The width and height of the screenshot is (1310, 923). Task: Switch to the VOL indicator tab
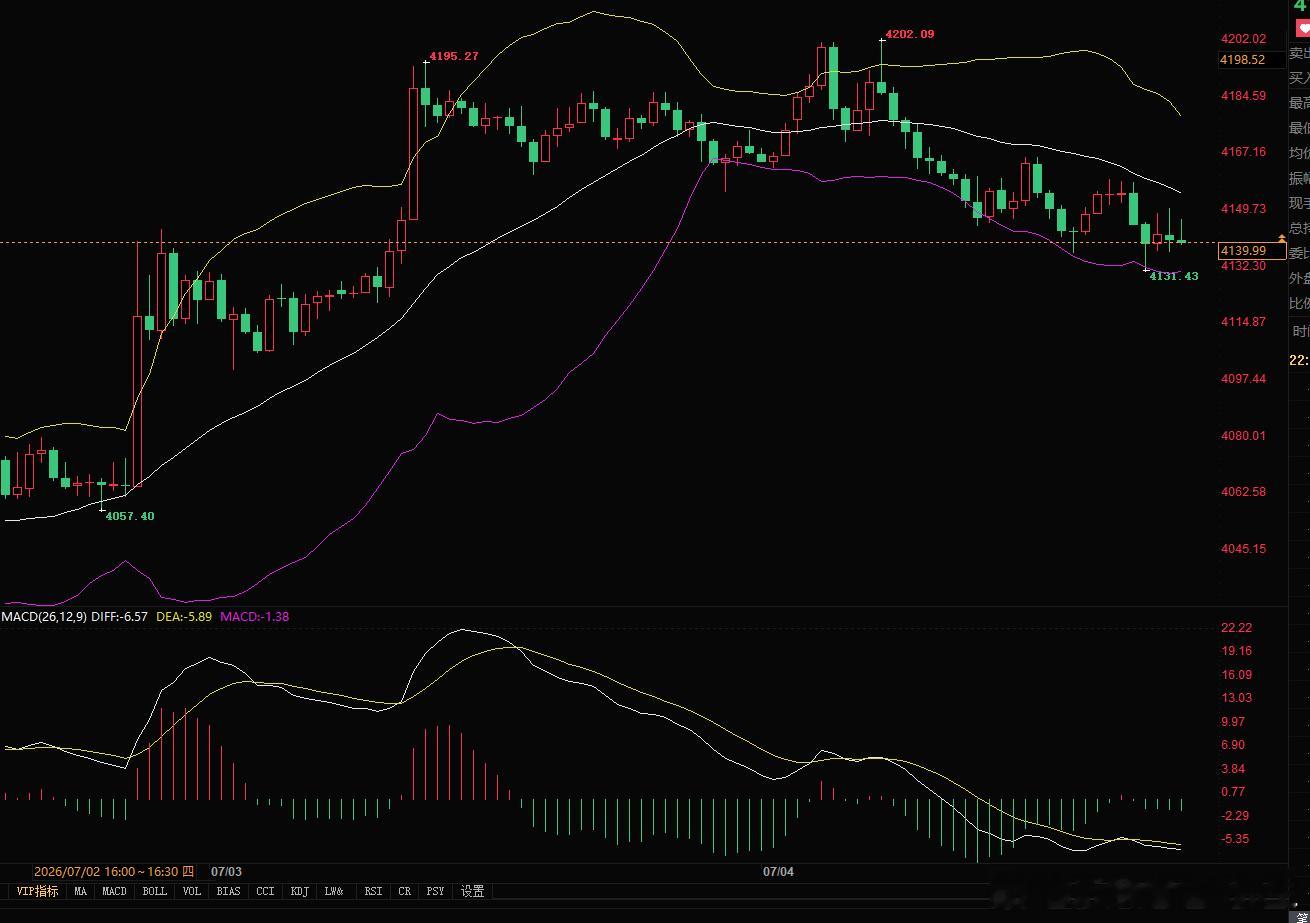[192, 891]
